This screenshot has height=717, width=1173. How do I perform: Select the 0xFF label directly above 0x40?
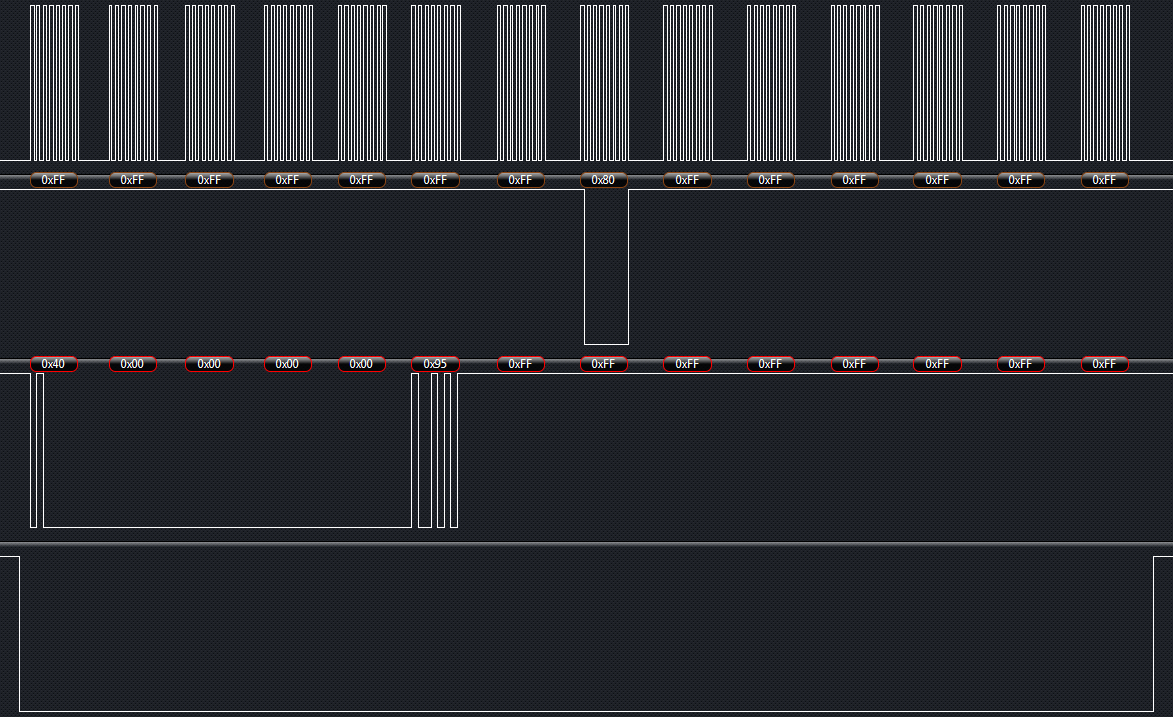(53, 180)
